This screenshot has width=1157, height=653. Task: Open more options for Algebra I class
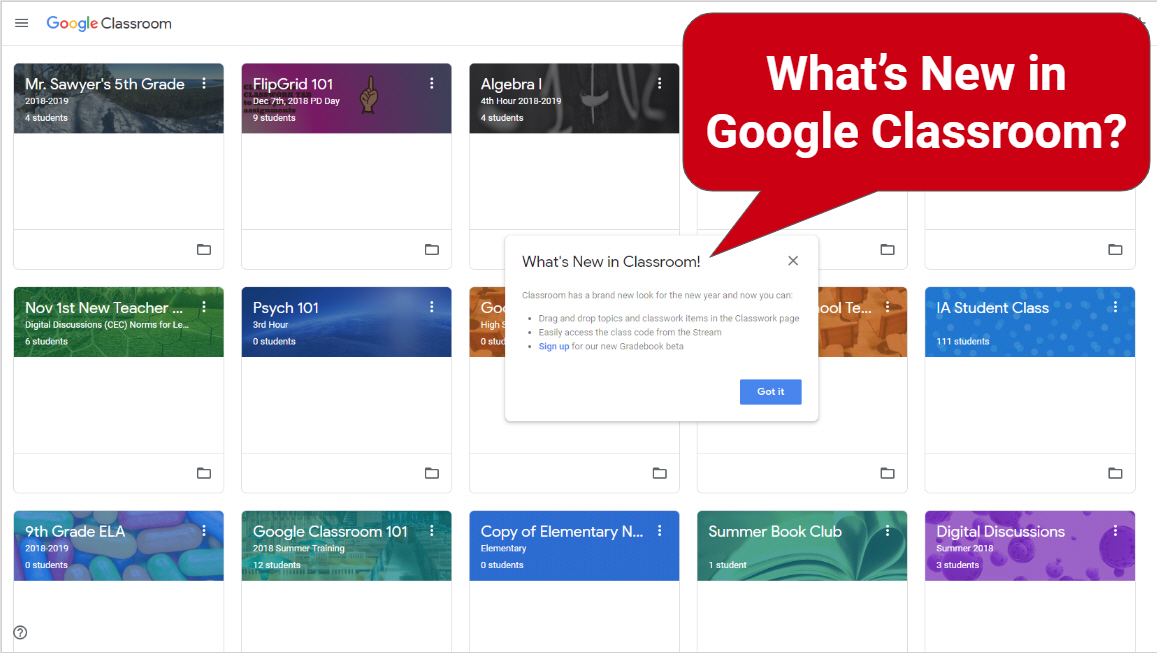(x=660, y=84)
